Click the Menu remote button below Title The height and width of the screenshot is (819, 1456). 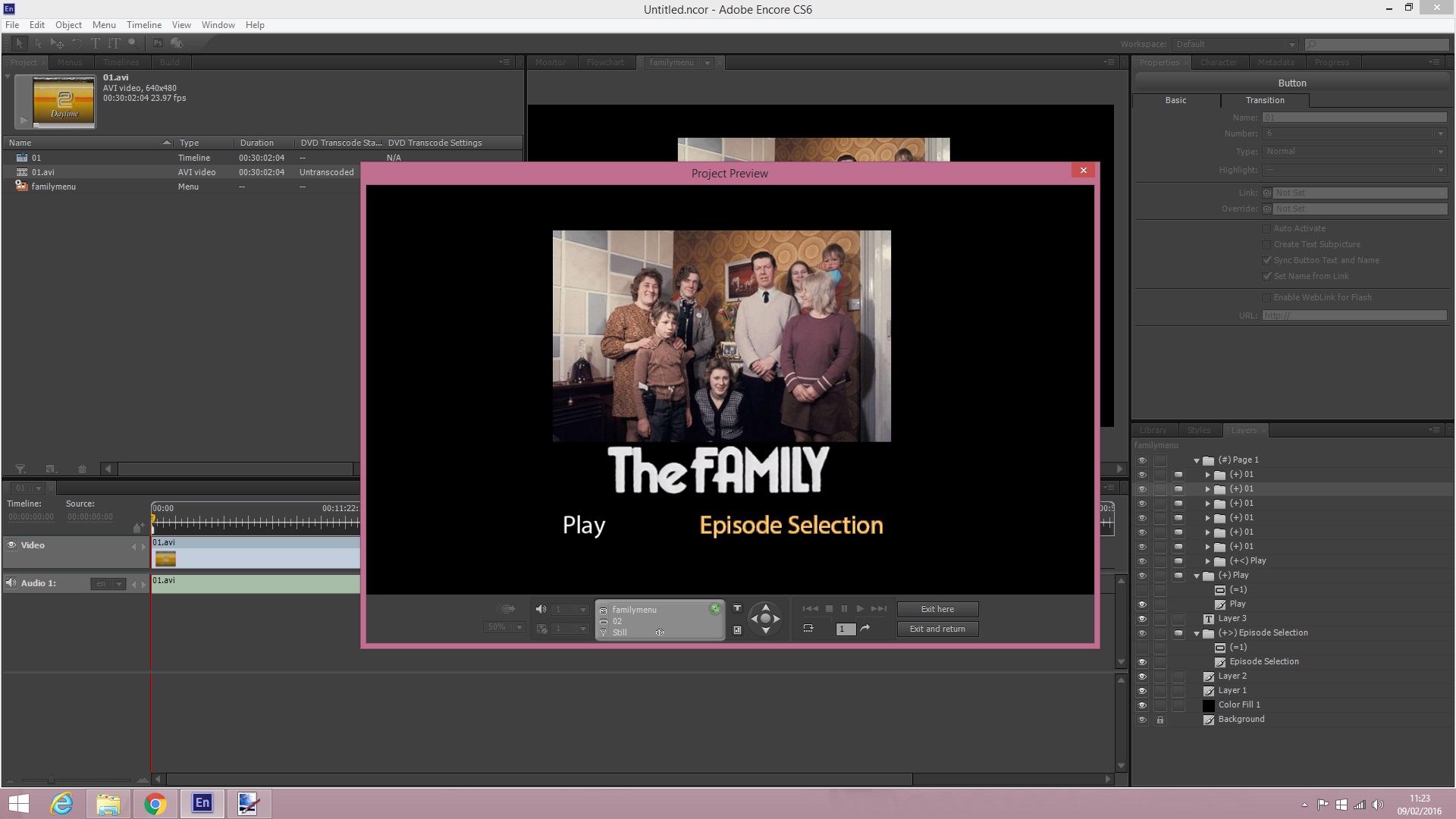coord(737,630)
